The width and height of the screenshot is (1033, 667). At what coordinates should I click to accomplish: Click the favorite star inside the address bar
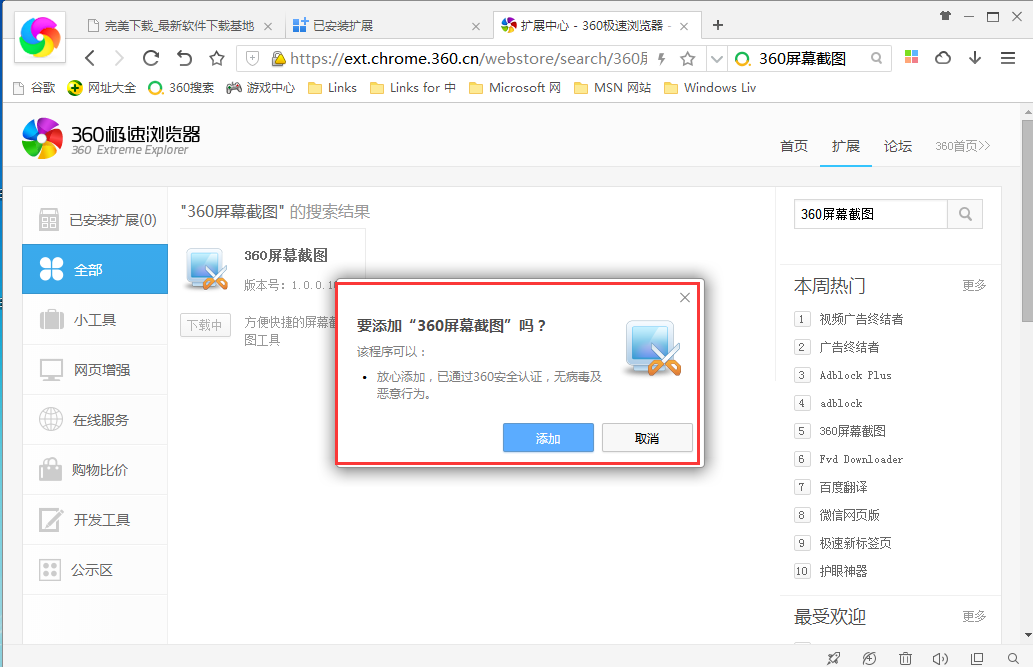[x=688, y=59]
